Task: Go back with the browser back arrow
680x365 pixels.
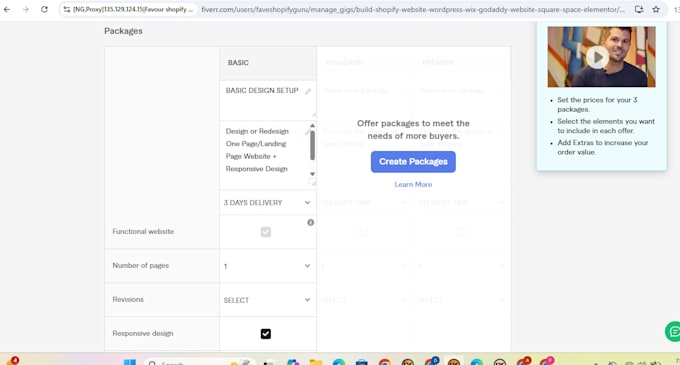Action: (7, 9)
